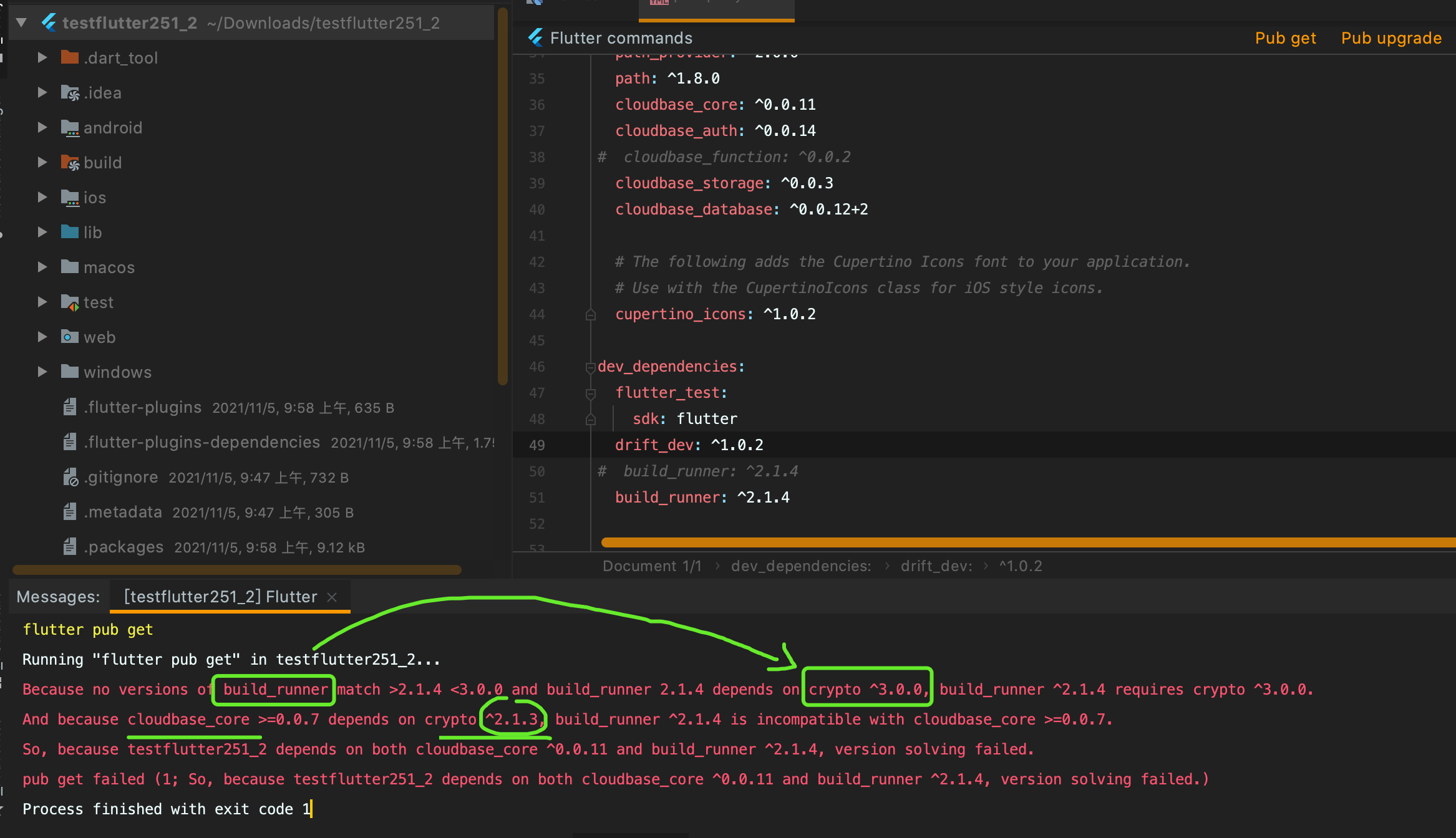Viewport: 1456px width, 838px height.
Task: Click the Flutter logo in Flutter commands panel
Action: [x=535, y=37]
